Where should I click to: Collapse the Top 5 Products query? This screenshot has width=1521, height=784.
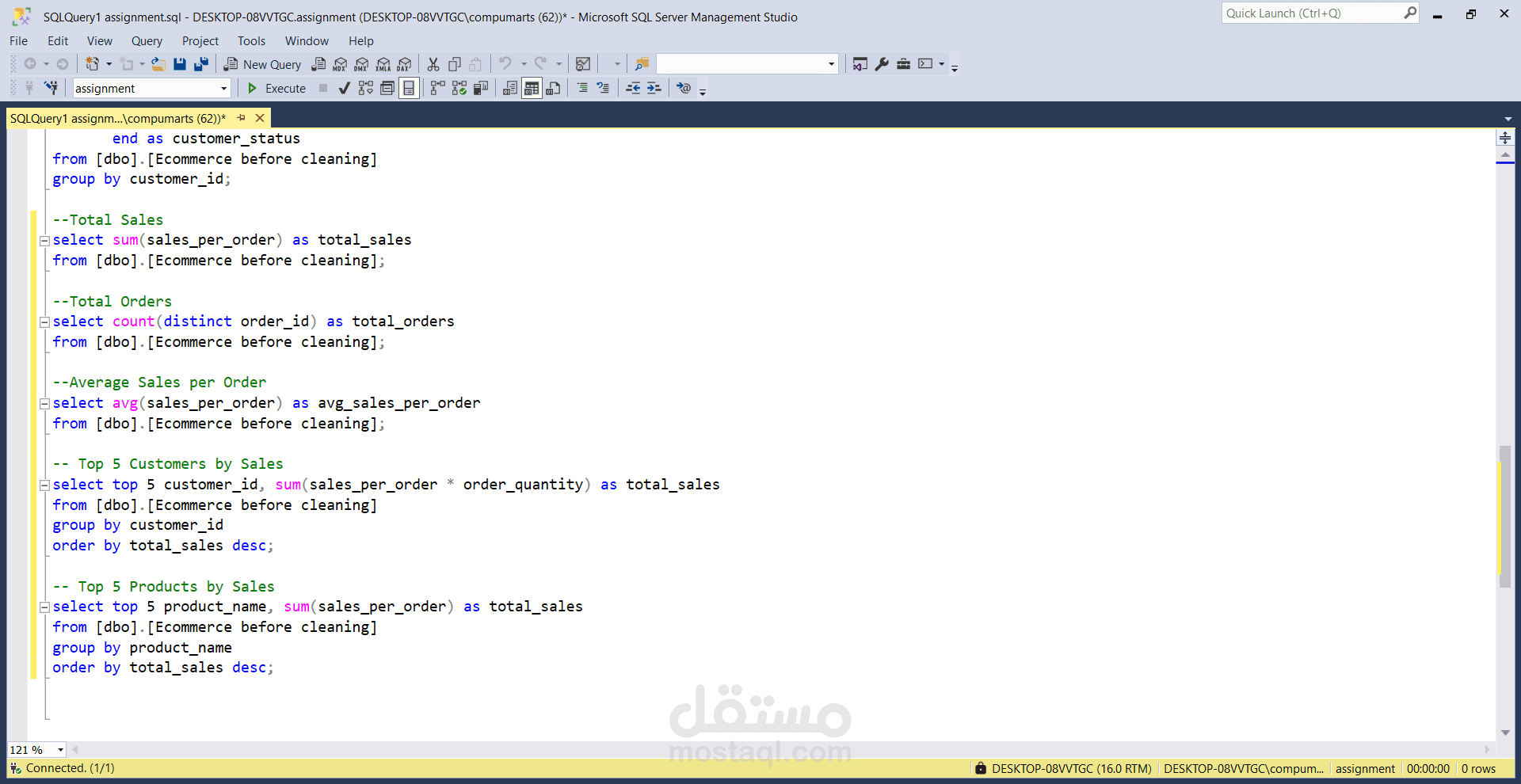click(44, 607)
